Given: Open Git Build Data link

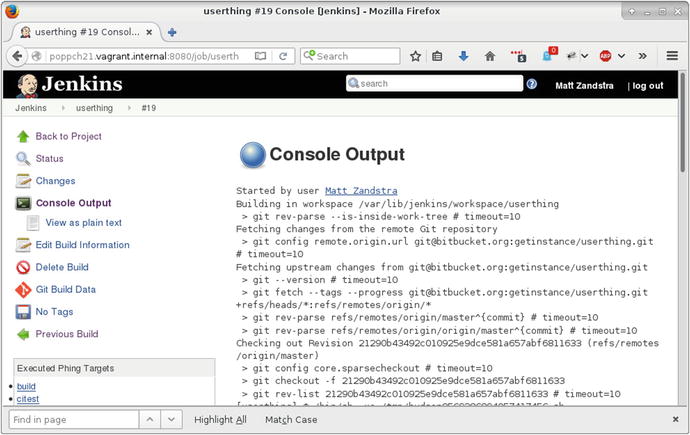Looking at the screenshot, I should 66,289.
